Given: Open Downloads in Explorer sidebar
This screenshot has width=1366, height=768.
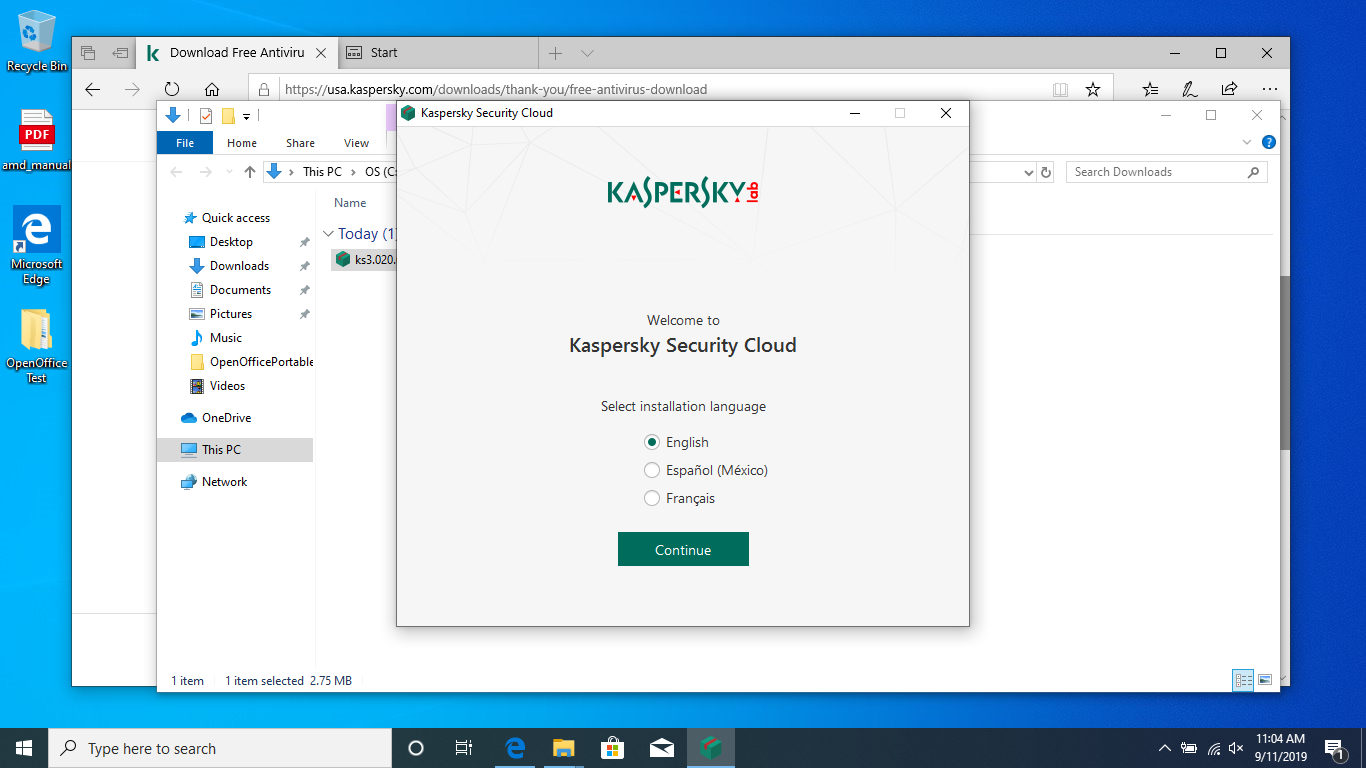Looking at the screenshot, I should (x=239, y=266).
